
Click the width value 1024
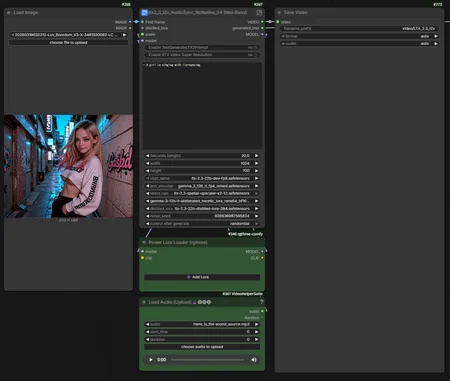coord(245,163)
